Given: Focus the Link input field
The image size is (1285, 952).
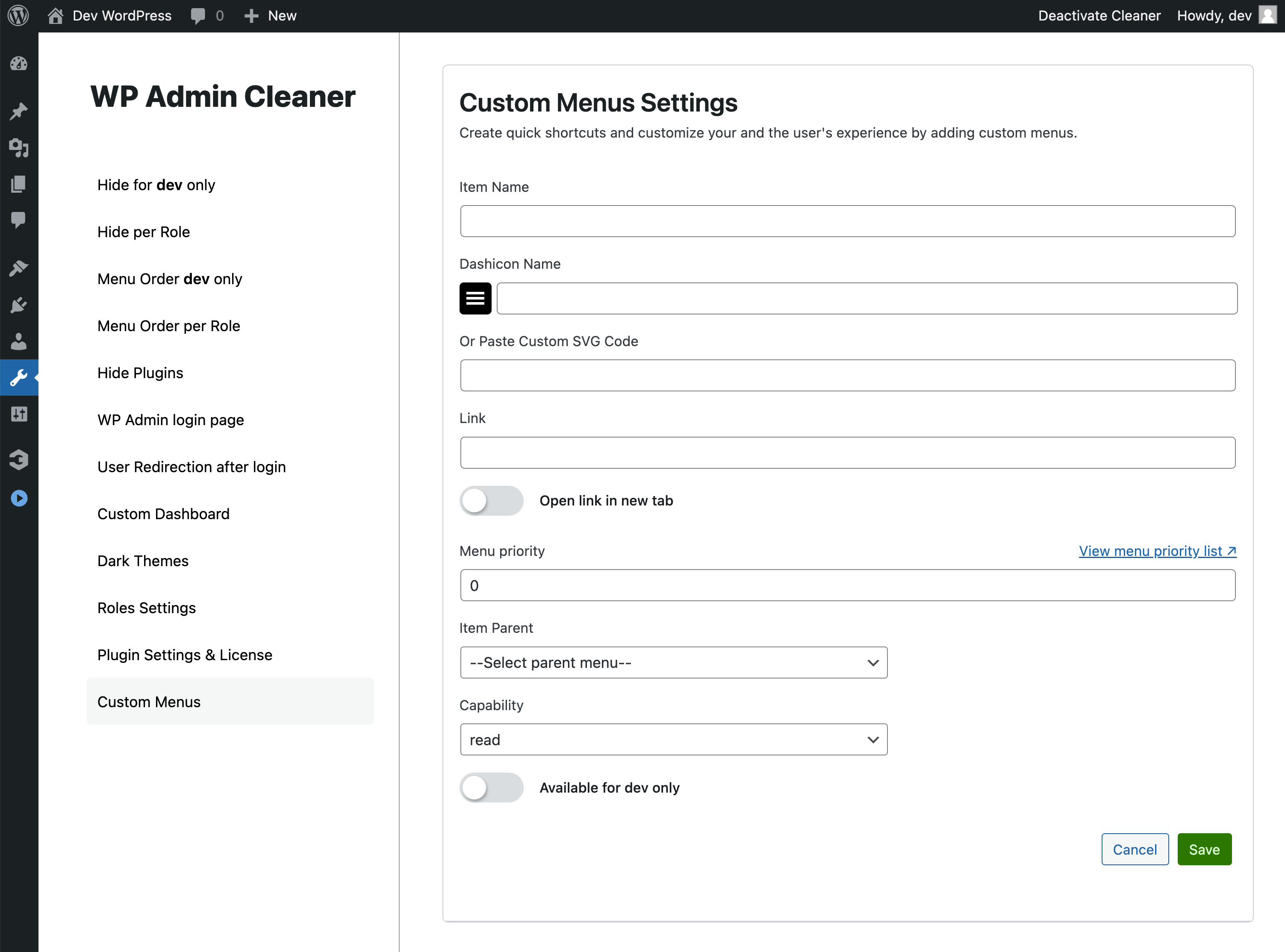Looking at the screenshot, I should (x=847, y=453).
